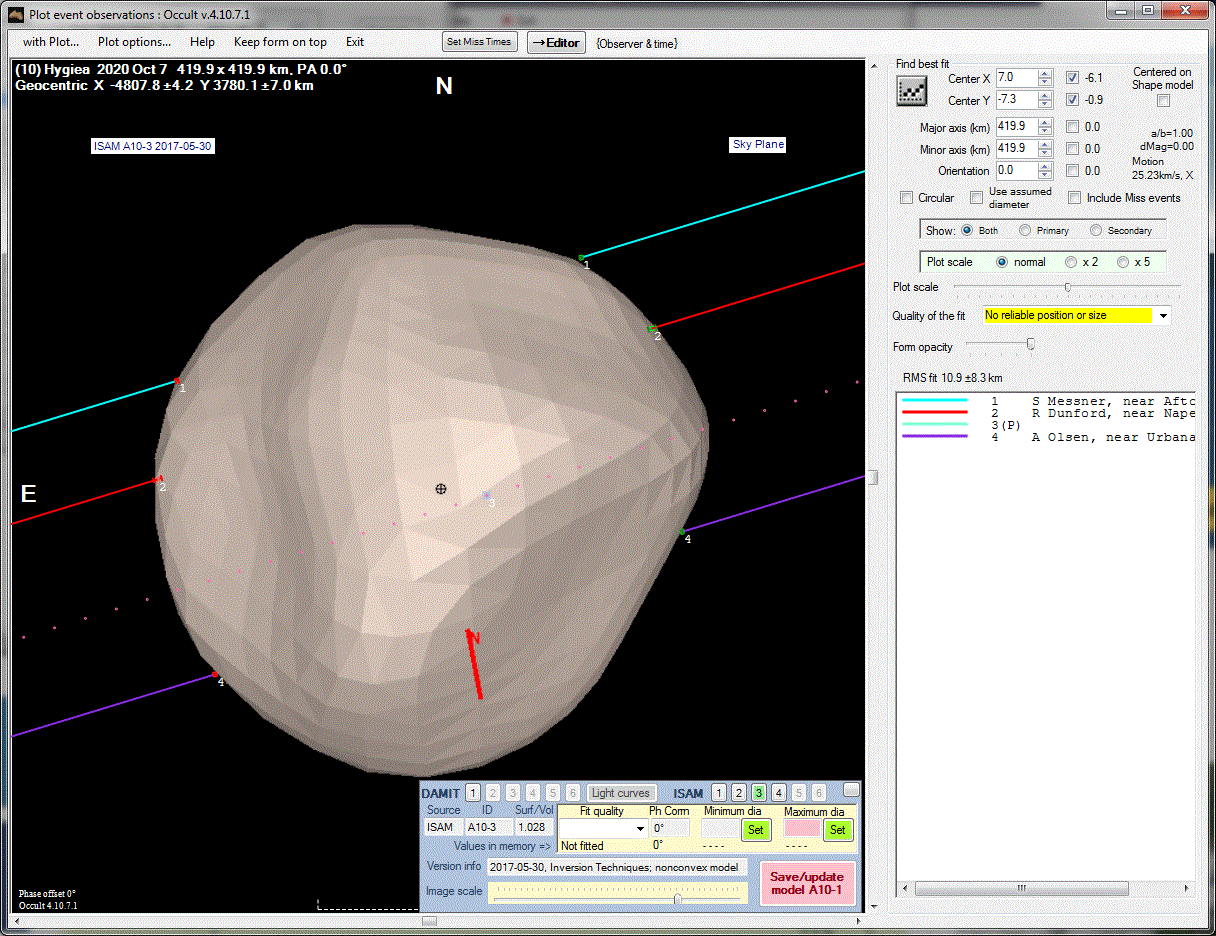Click the Find best fit graph icon
The height and width of the screenshot is (936, 1216).
[911, 90]
